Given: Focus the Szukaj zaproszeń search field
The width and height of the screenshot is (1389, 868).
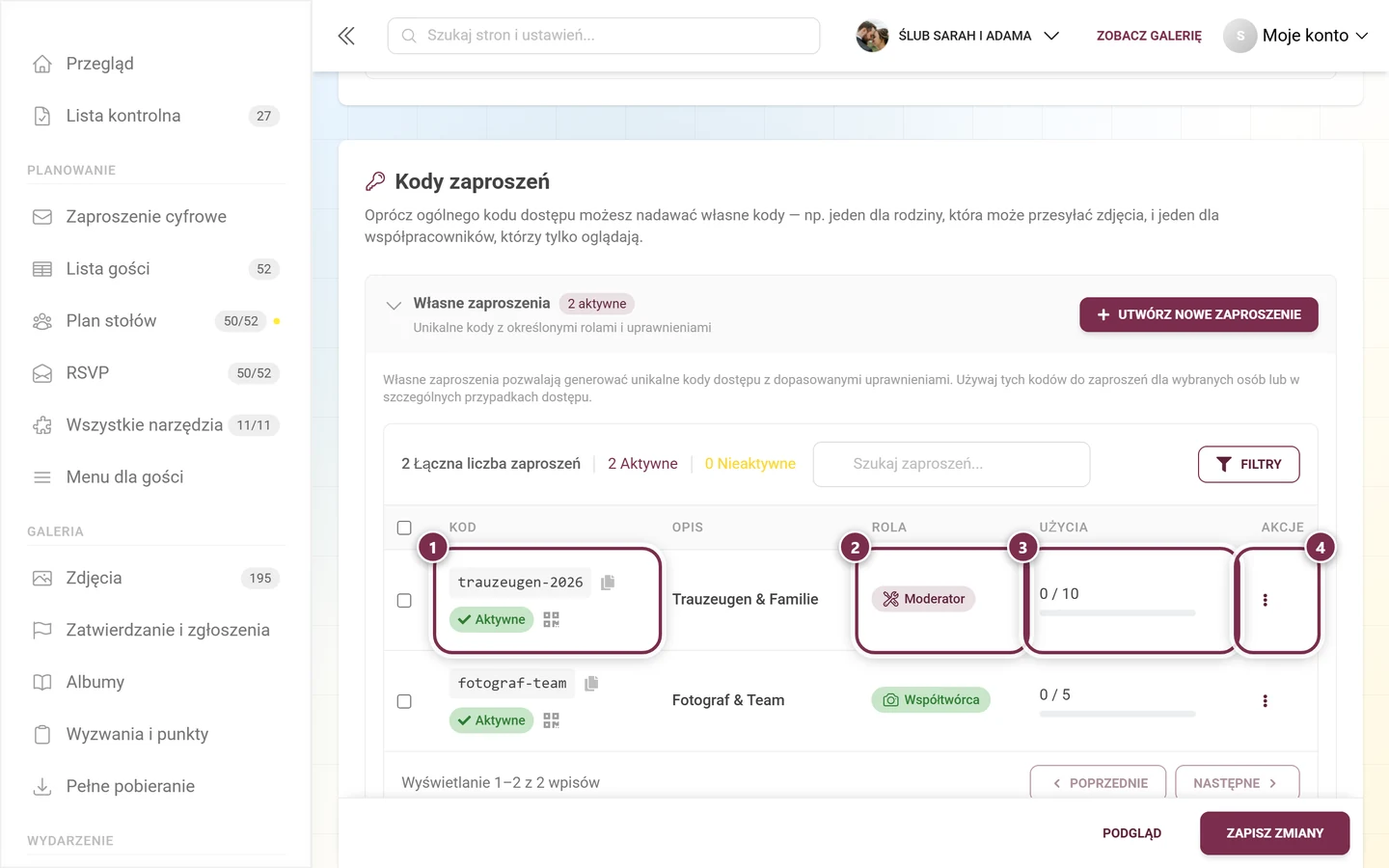Looking at the screenshot, I should pyautogui.click(x=951, y=464).
